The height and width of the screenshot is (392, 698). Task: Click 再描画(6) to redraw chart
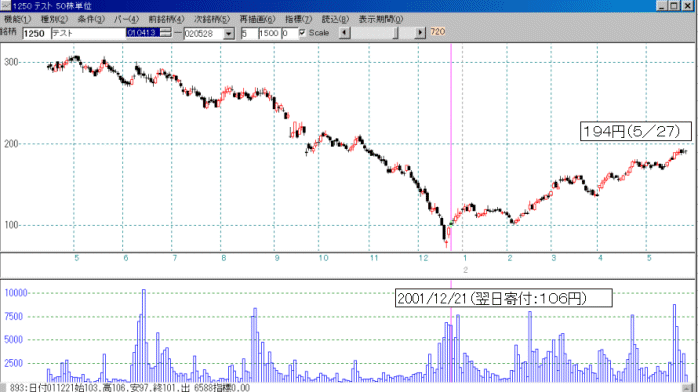[x=257, y=20]
